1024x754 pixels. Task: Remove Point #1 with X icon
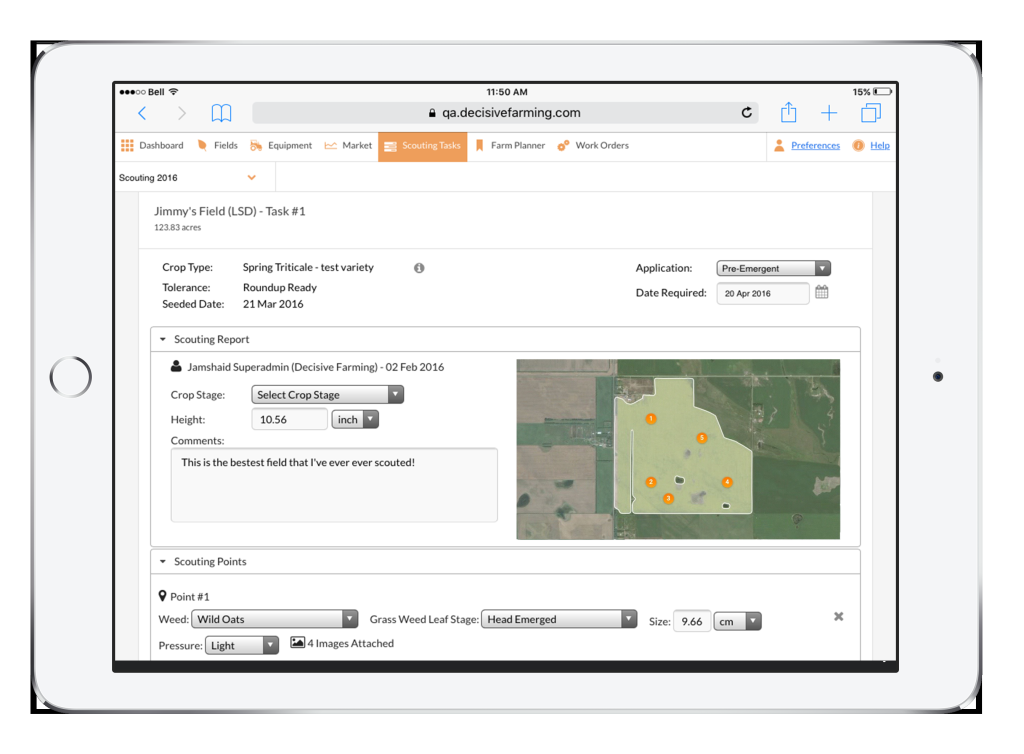coord(839,616)
